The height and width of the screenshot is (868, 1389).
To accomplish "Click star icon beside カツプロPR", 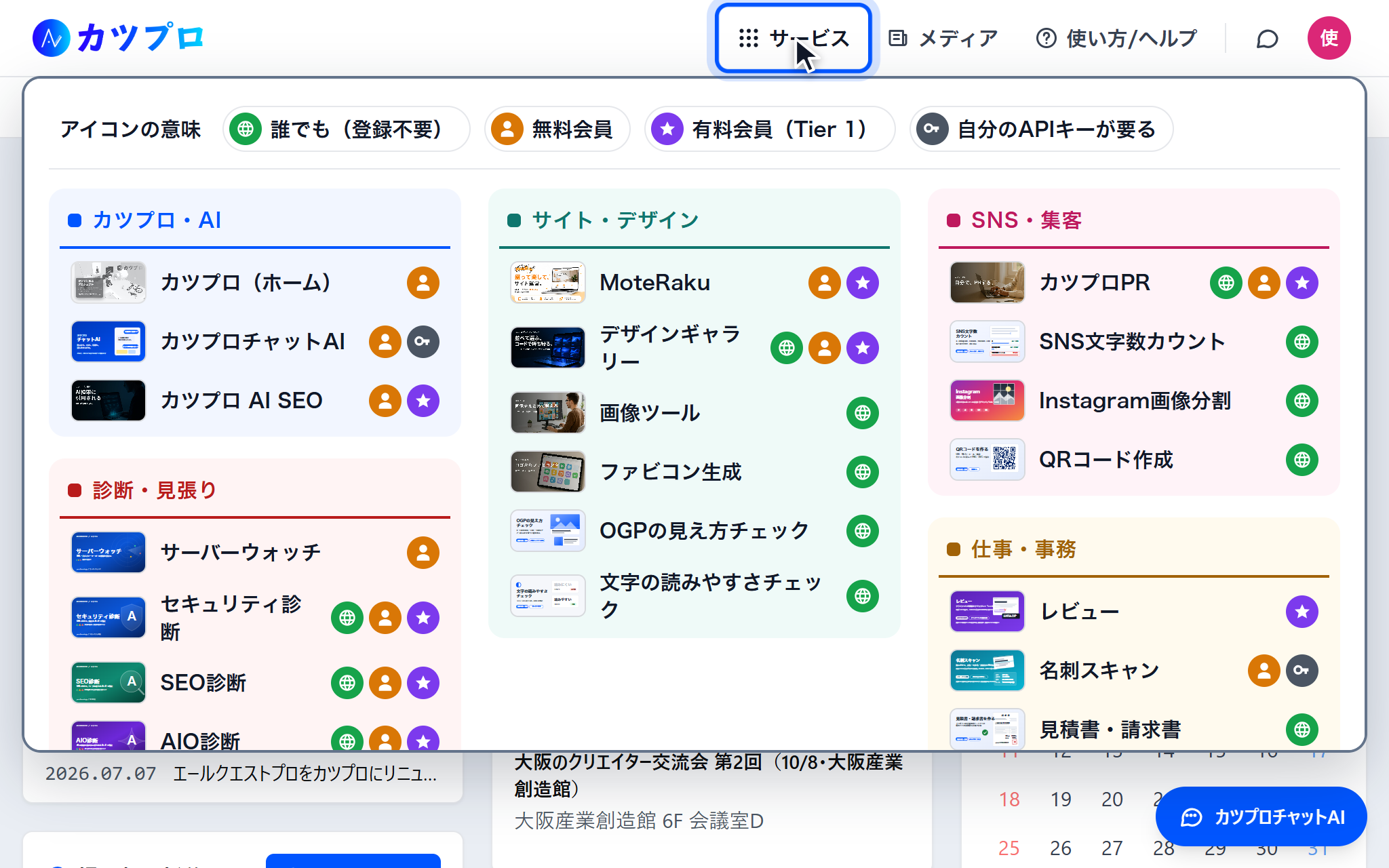I will pyautogui.click(x=1302, y=283).
